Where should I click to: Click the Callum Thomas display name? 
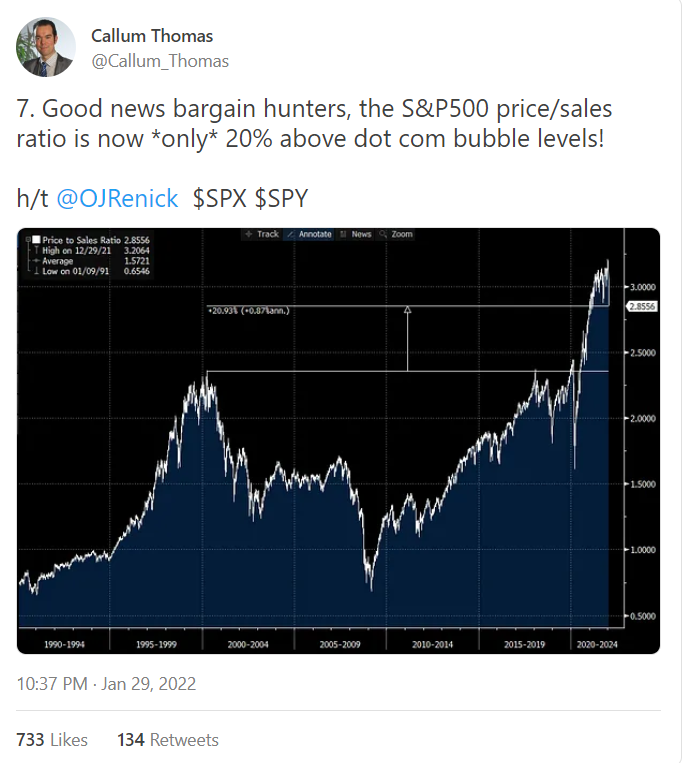[152, 36]
